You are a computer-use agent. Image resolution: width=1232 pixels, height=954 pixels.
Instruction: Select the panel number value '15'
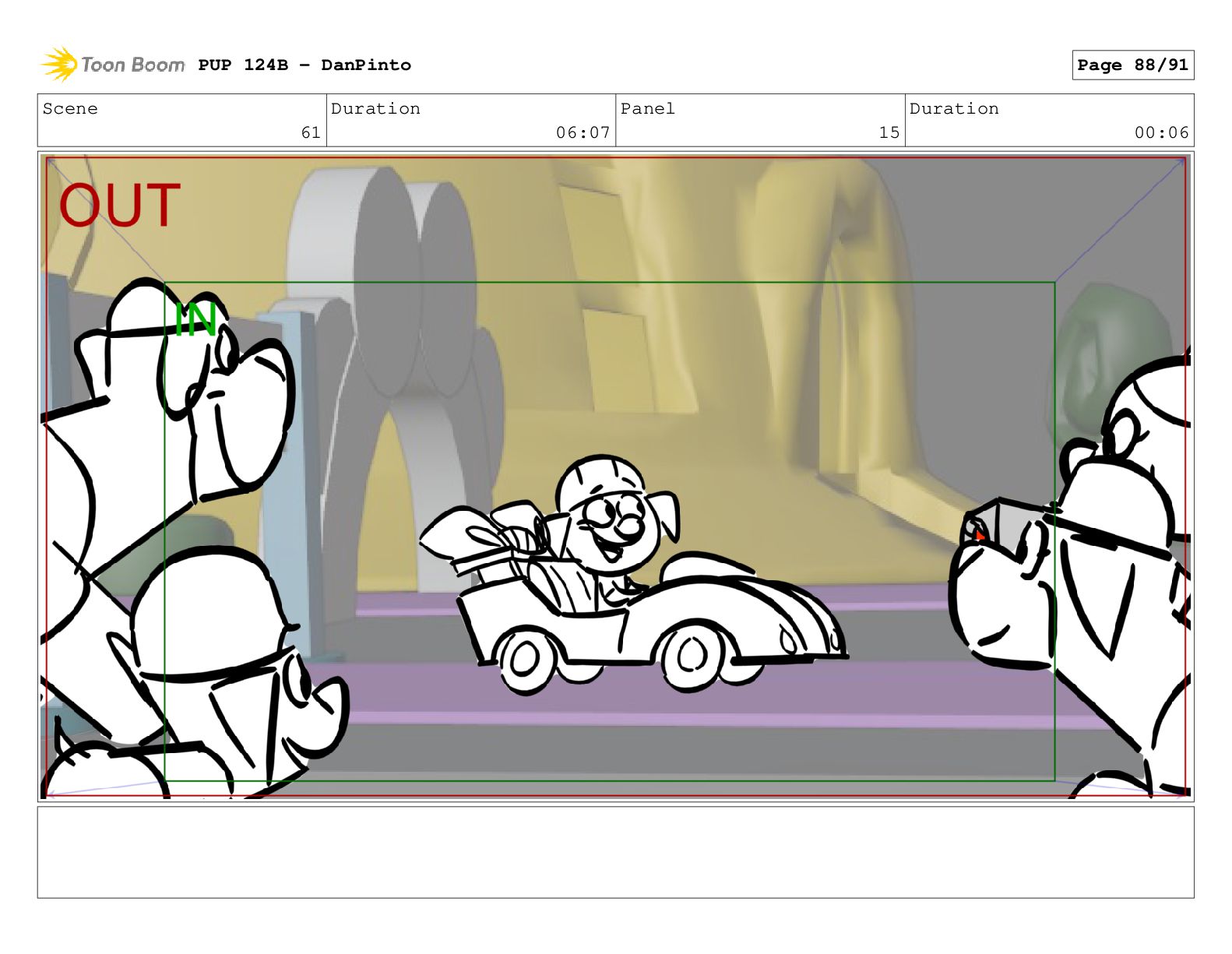(889, 132)
